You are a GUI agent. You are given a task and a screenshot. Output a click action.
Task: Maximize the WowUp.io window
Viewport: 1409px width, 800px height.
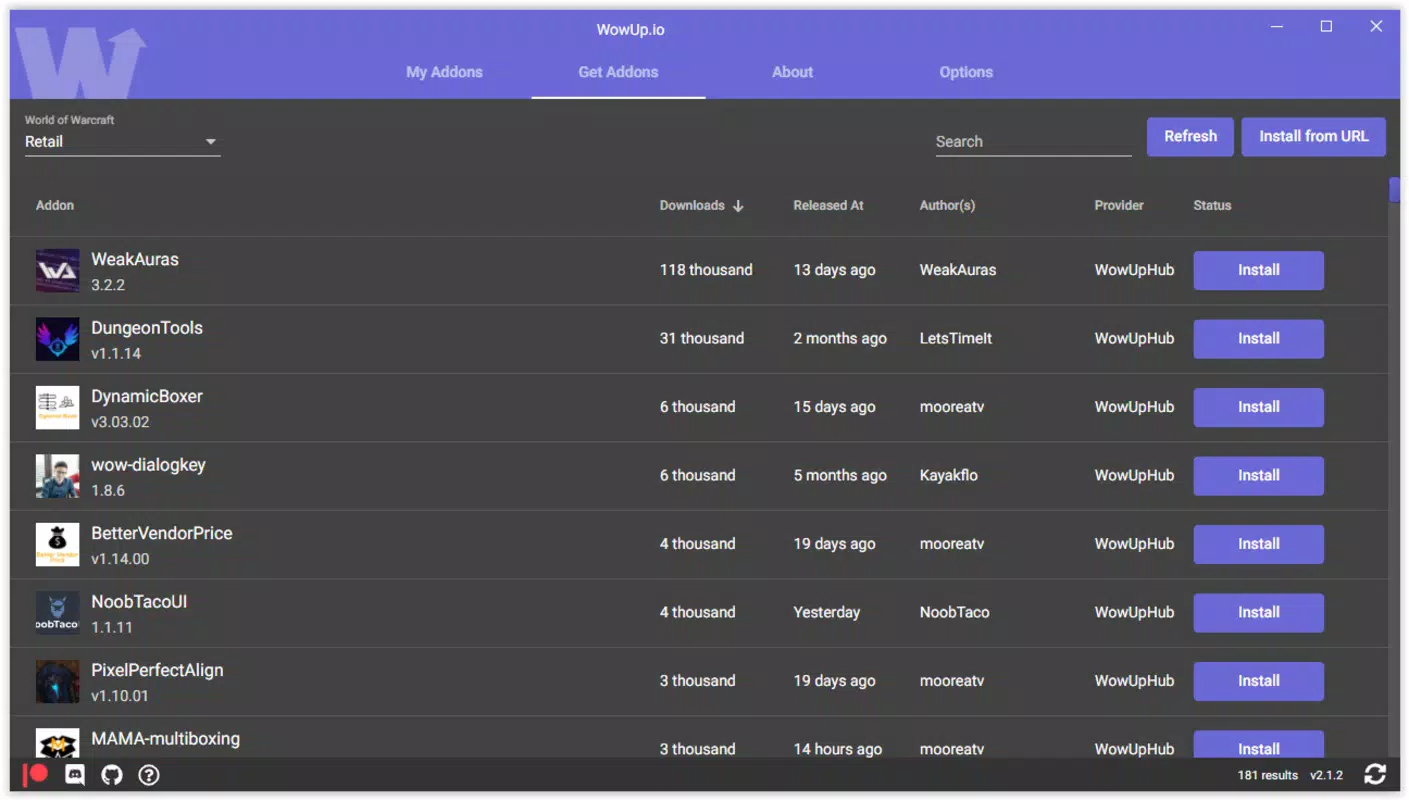click(x=1326, y=27)
